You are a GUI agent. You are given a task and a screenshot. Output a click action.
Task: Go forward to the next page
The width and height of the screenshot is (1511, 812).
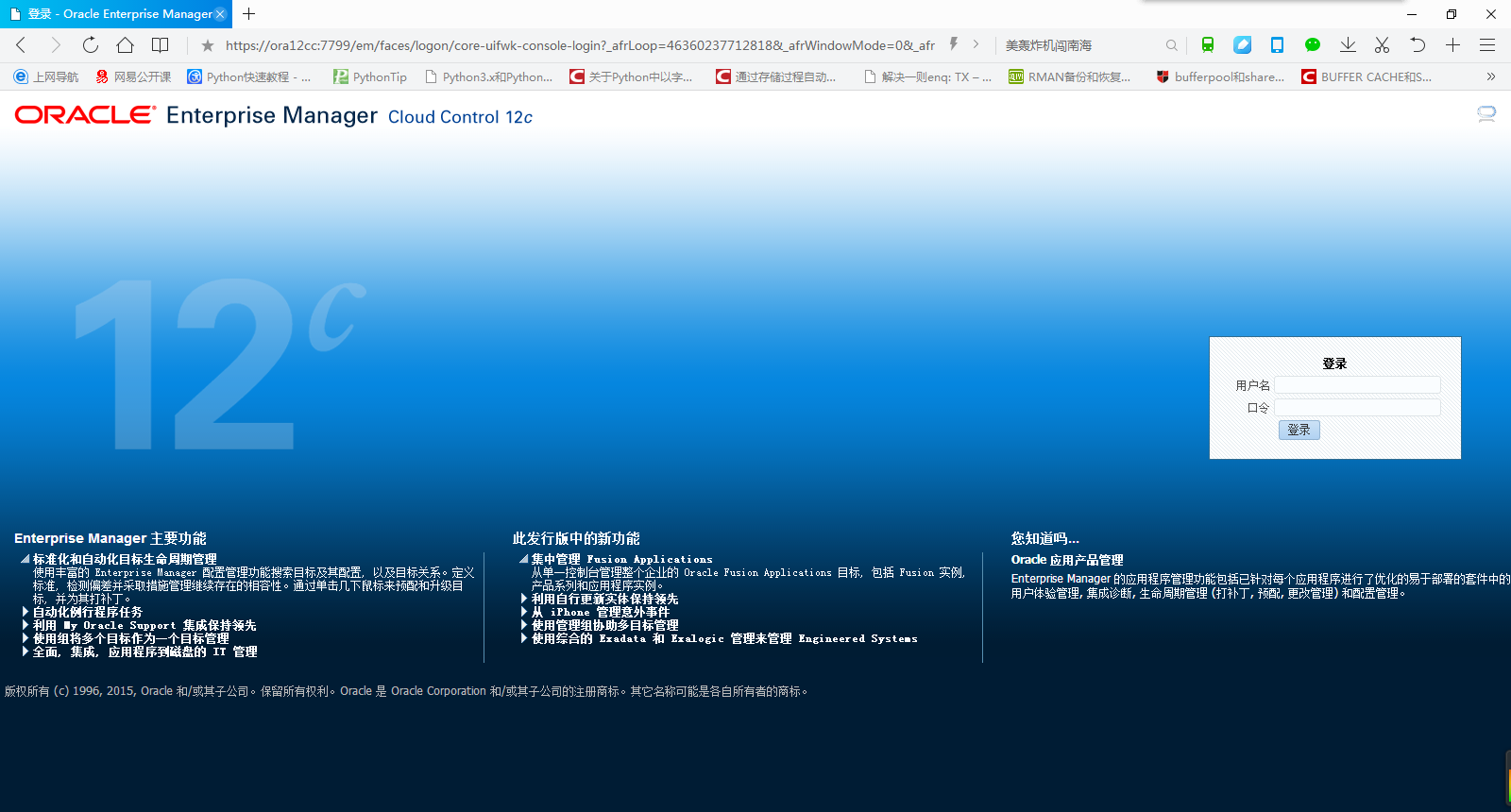pyautogui.click(x=55, y=45)
